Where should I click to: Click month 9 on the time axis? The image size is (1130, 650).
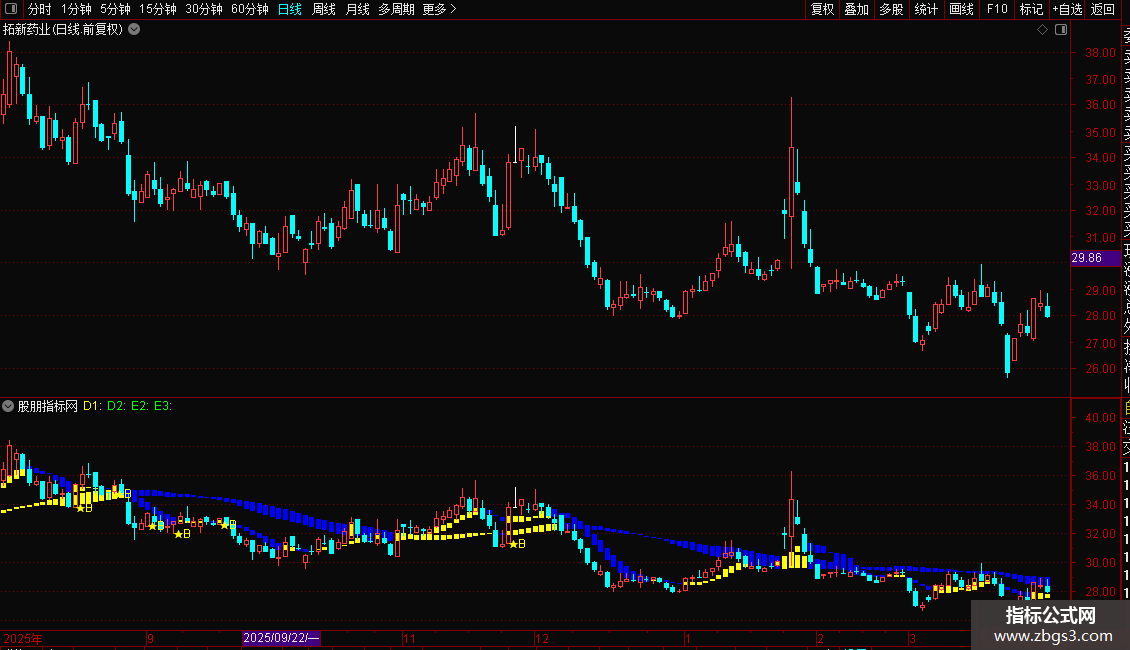(150, 638)
